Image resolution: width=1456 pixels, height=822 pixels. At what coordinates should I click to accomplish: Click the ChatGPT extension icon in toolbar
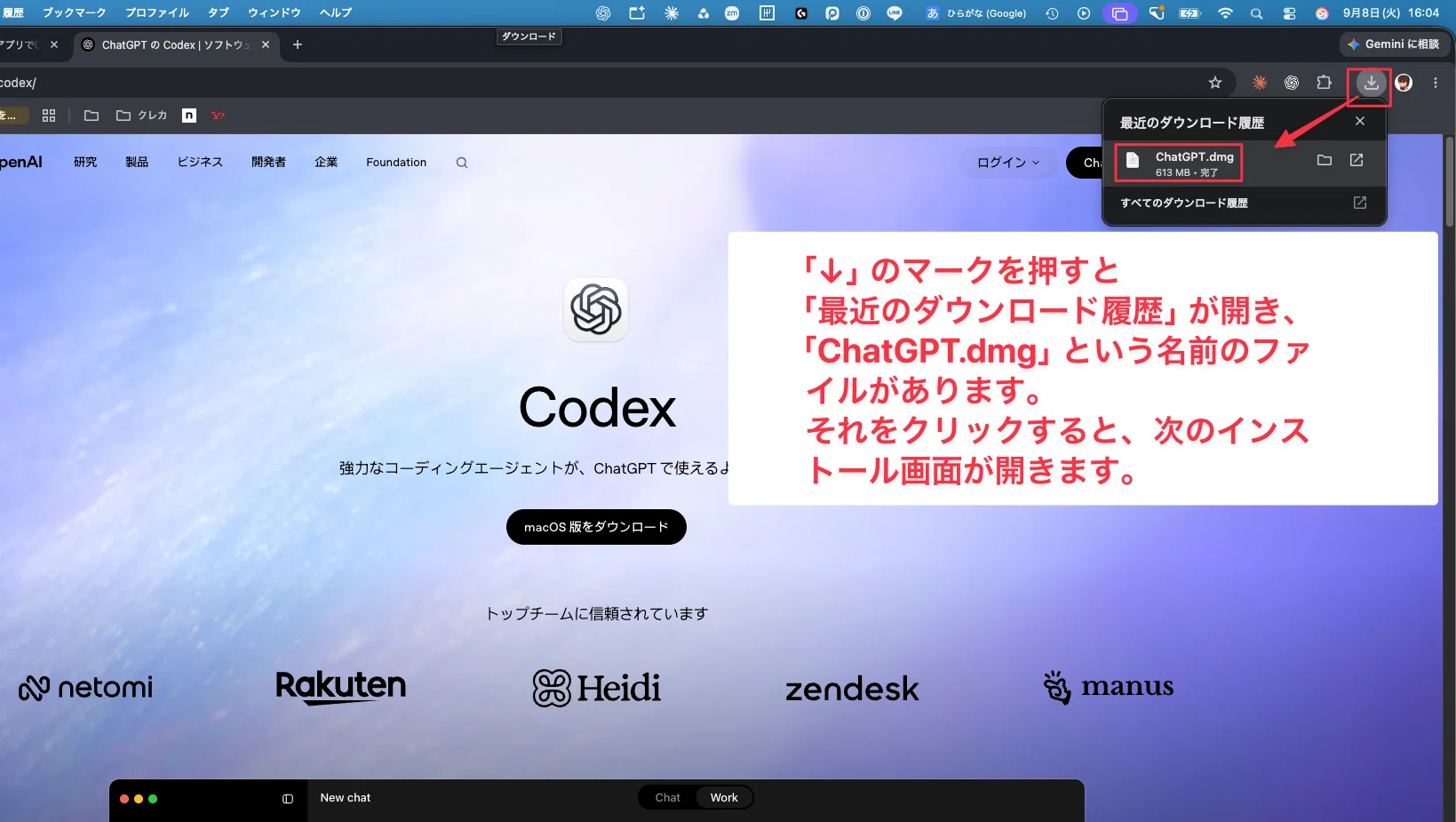pos(1292,83)
